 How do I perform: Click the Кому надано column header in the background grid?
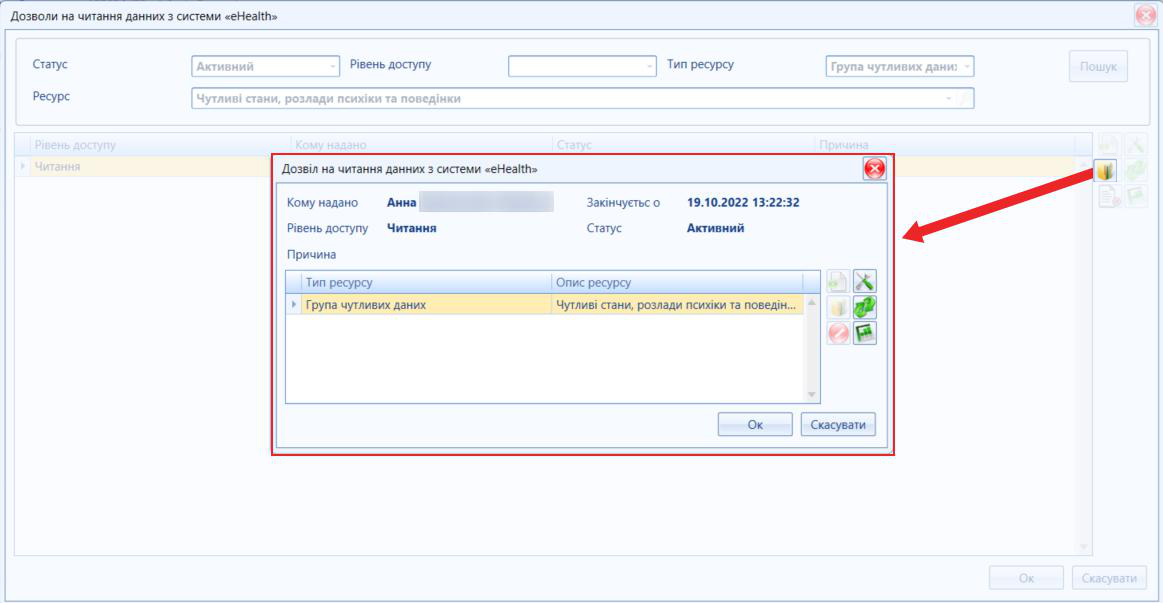tap(421, 145)
